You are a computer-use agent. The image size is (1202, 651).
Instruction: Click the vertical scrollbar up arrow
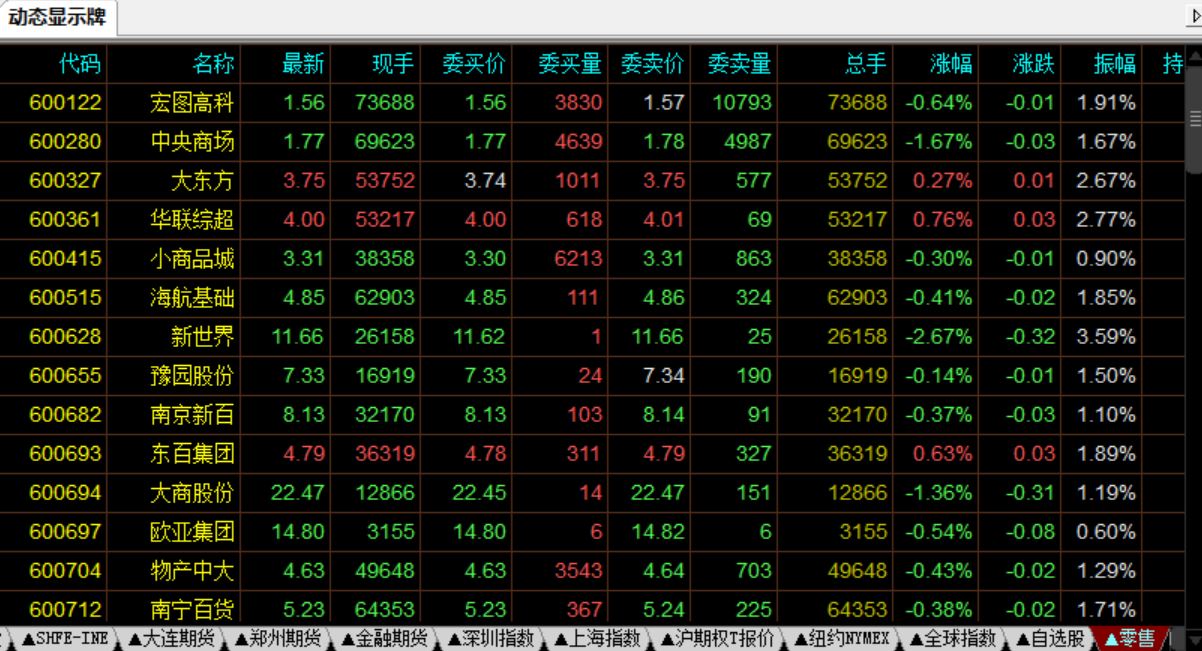click(1193, 56)
